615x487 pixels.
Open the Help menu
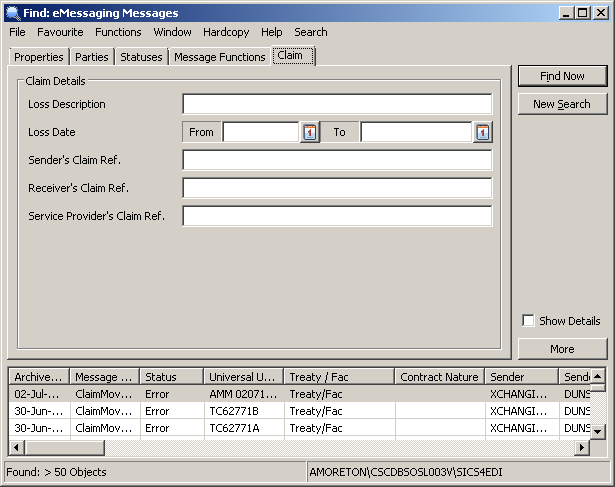271,32
